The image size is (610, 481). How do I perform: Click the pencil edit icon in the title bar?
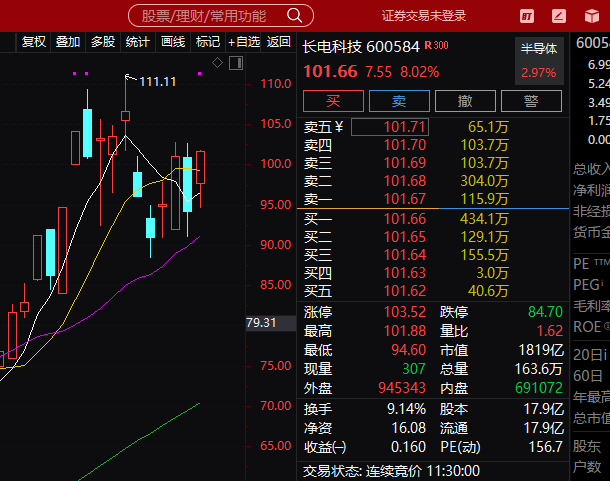(559, 16)
